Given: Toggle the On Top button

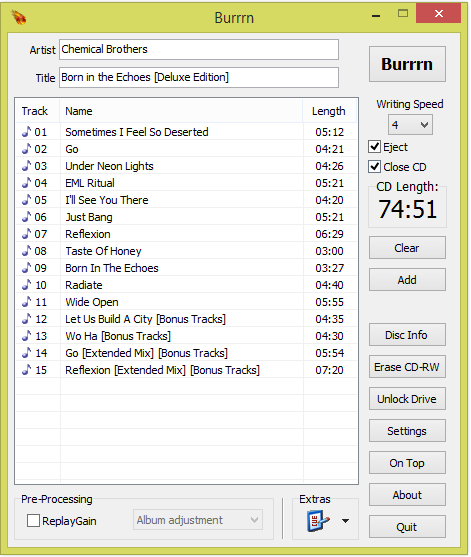Looking at the screenshot, I should [x=407, y=463].
